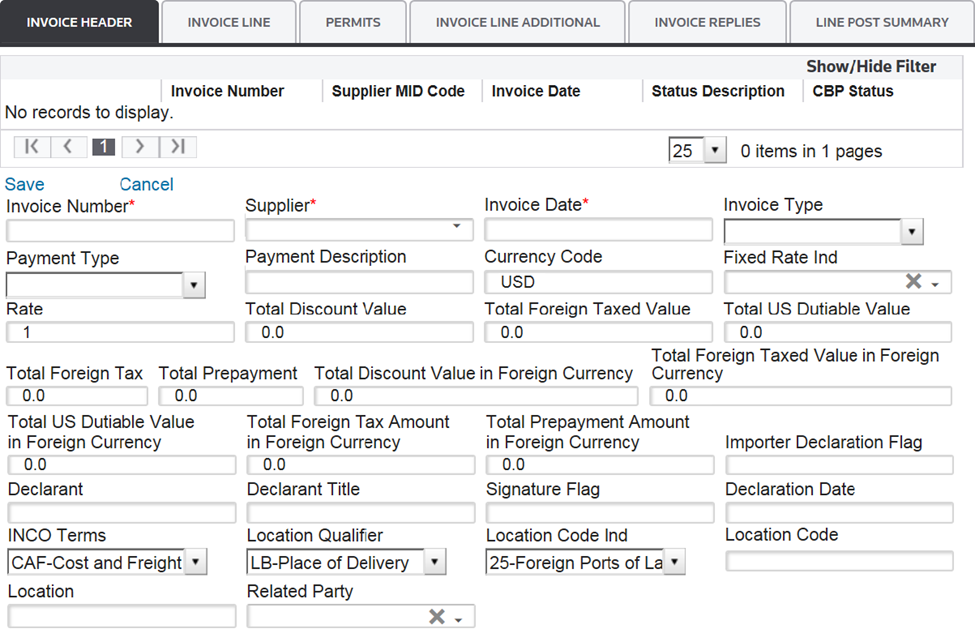Switch to Line Post Summary tab
The height and width of the screenshot is (629, 975).
881,22
